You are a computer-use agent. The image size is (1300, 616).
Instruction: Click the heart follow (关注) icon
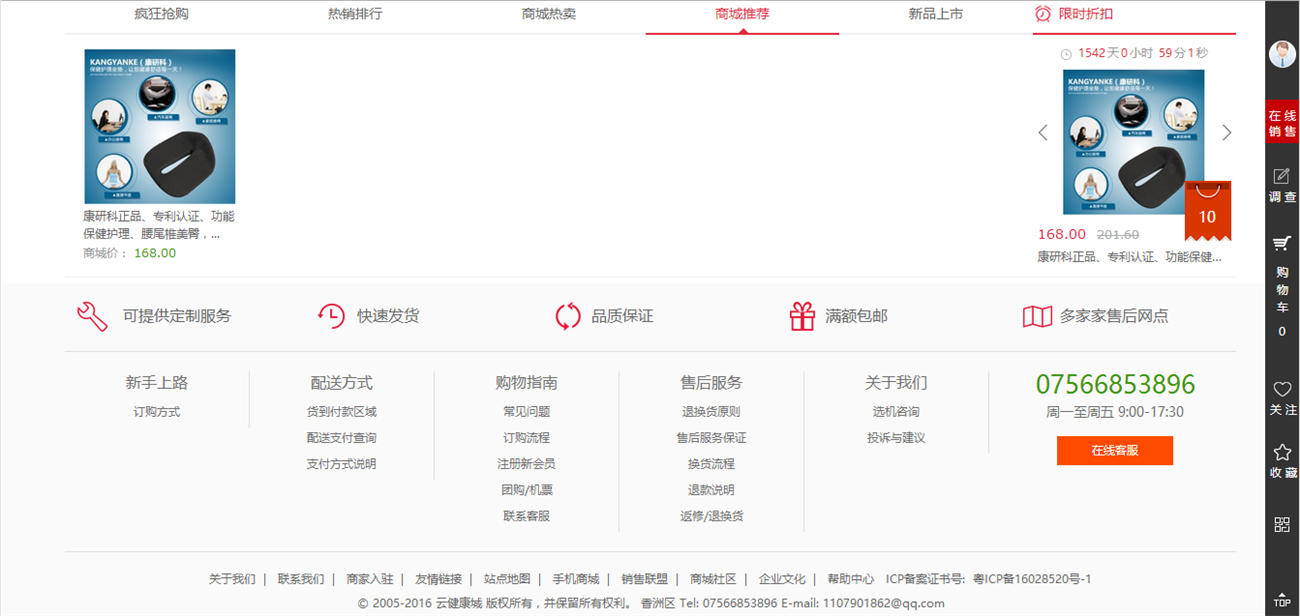(1282, 390)
